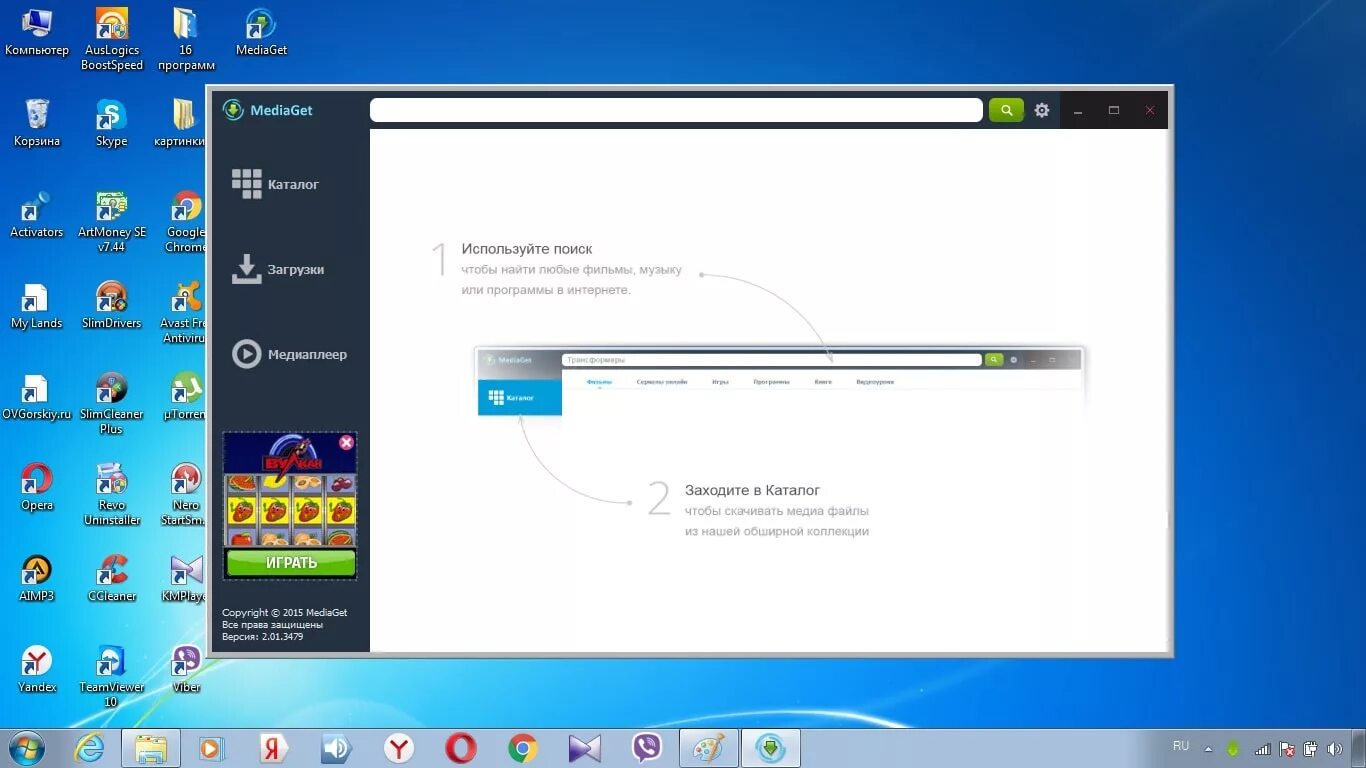
Task: Select the картинки folder on desktop
Action: click(x=181, y=124)
